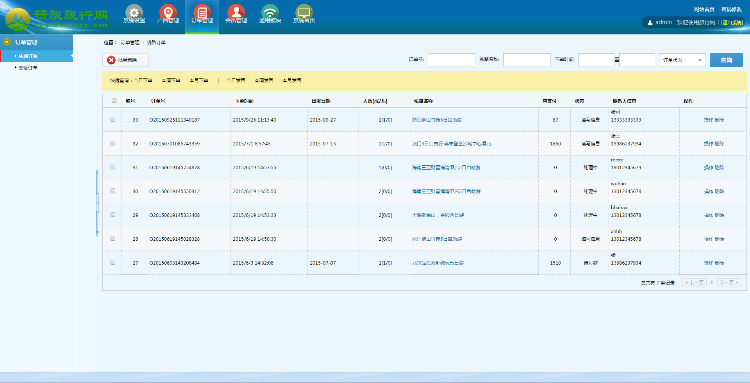Open the site homepage link at top right

tap(704, 9)
